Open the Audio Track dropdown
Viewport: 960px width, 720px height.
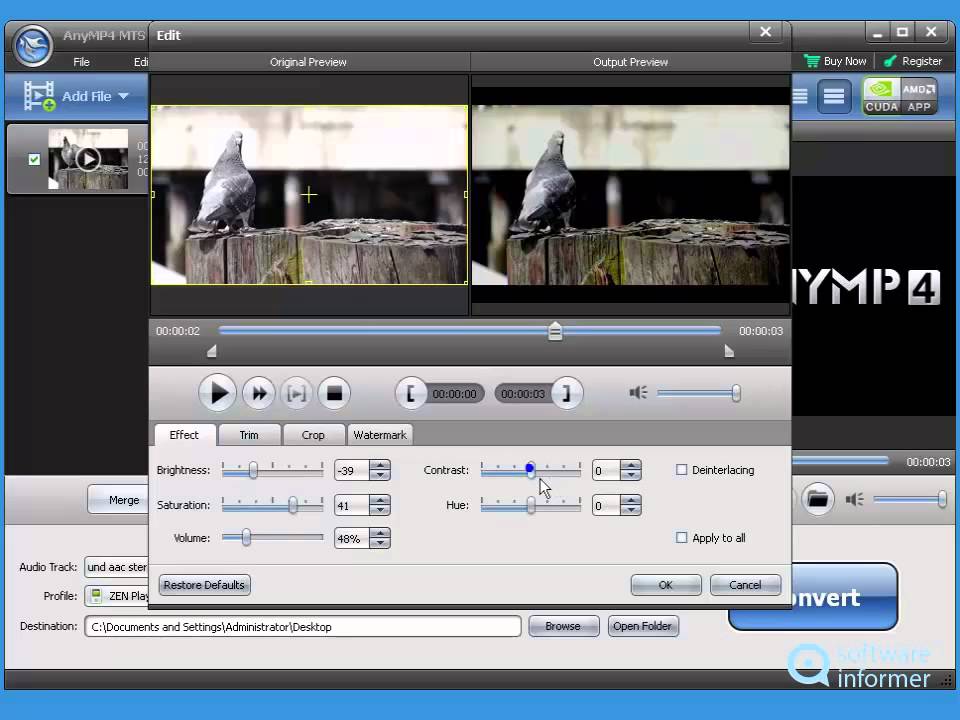[116, 567]
